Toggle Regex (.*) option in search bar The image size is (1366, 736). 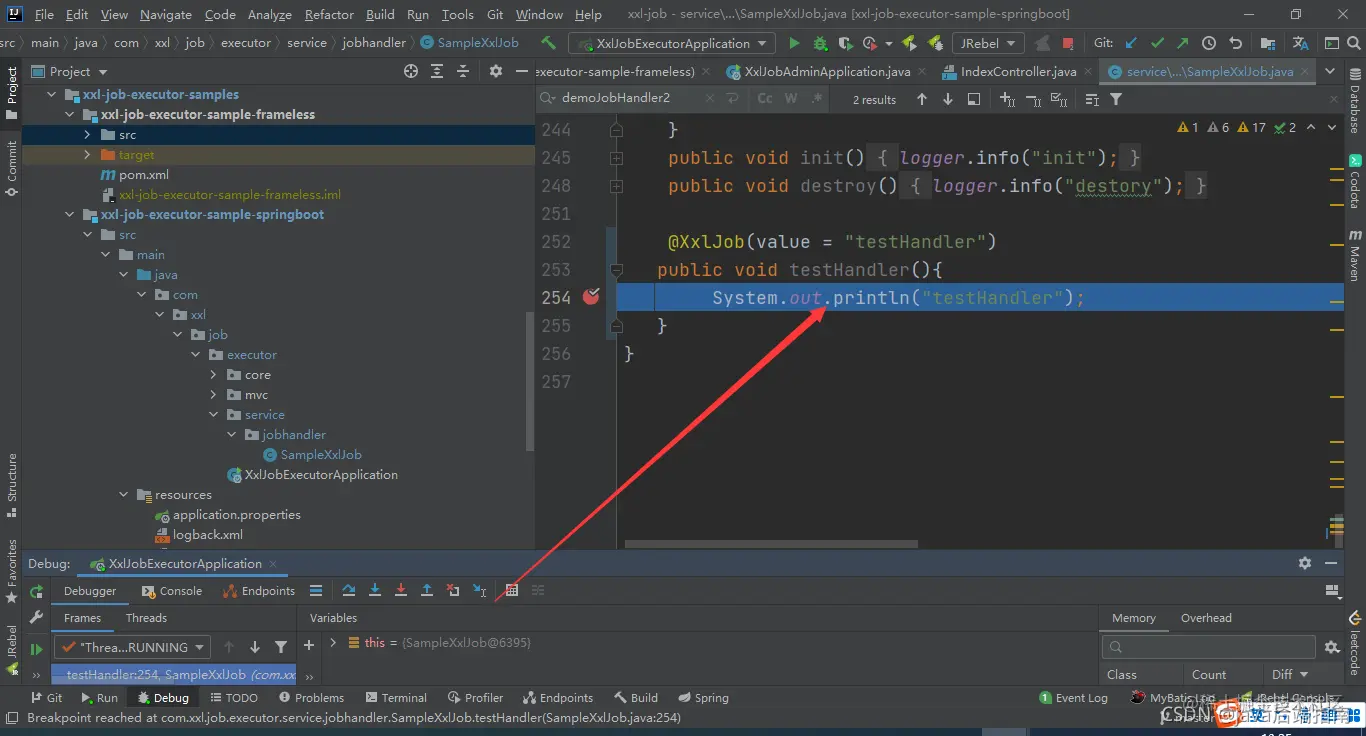[x=817, y=99]
